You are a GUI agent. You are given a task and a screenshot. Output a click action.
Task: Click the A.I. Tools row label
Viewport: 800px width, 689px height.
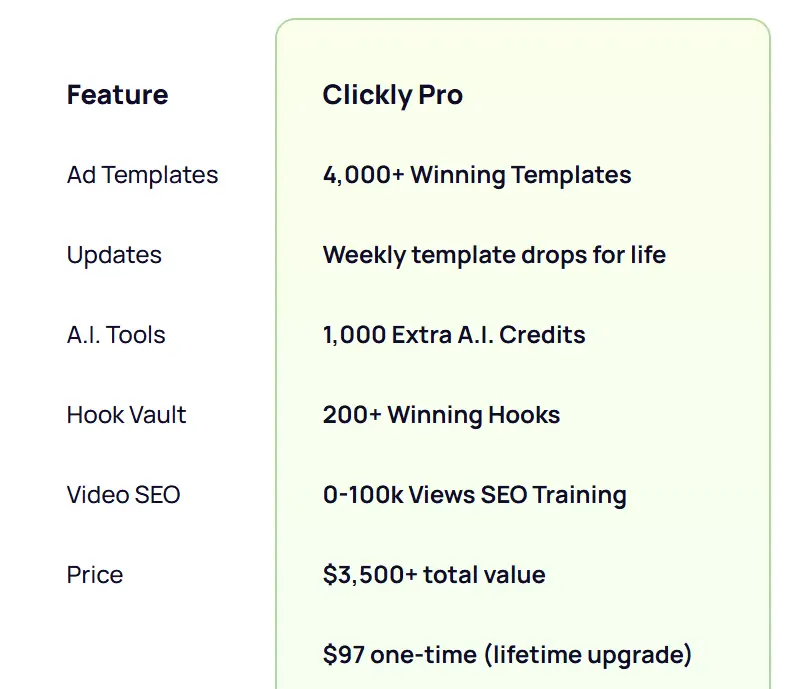coord(116,335)
